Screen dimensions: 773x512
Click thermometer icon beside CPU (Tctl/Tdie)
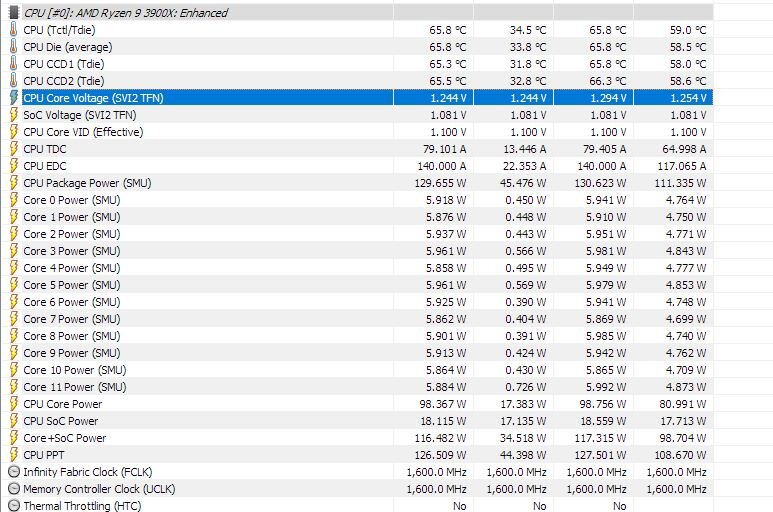click(x=13, y=30)
